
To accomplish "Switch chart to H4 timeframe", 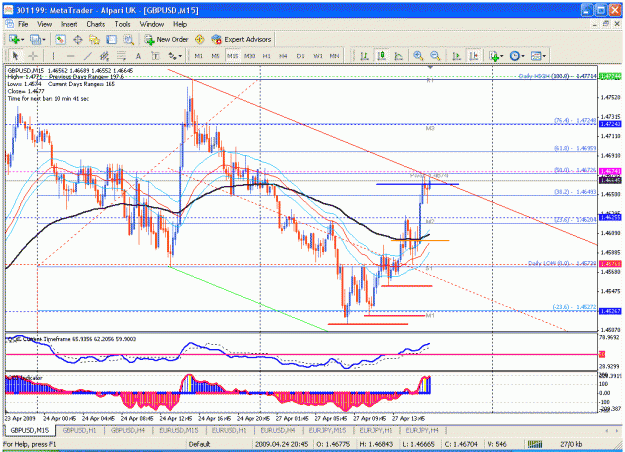I will click(283, 56).
